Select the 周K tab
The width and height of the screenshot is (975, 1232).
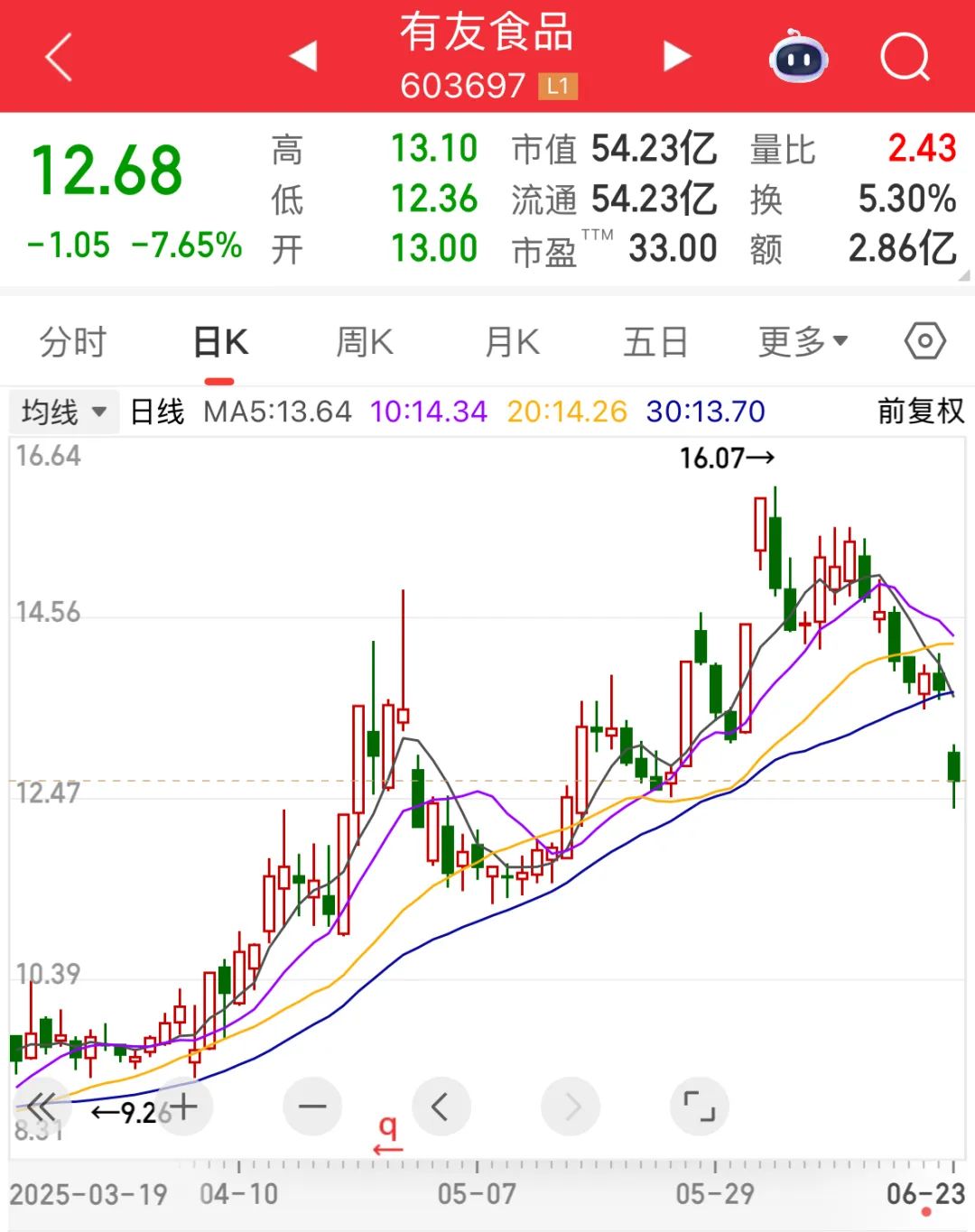point(365,342)
